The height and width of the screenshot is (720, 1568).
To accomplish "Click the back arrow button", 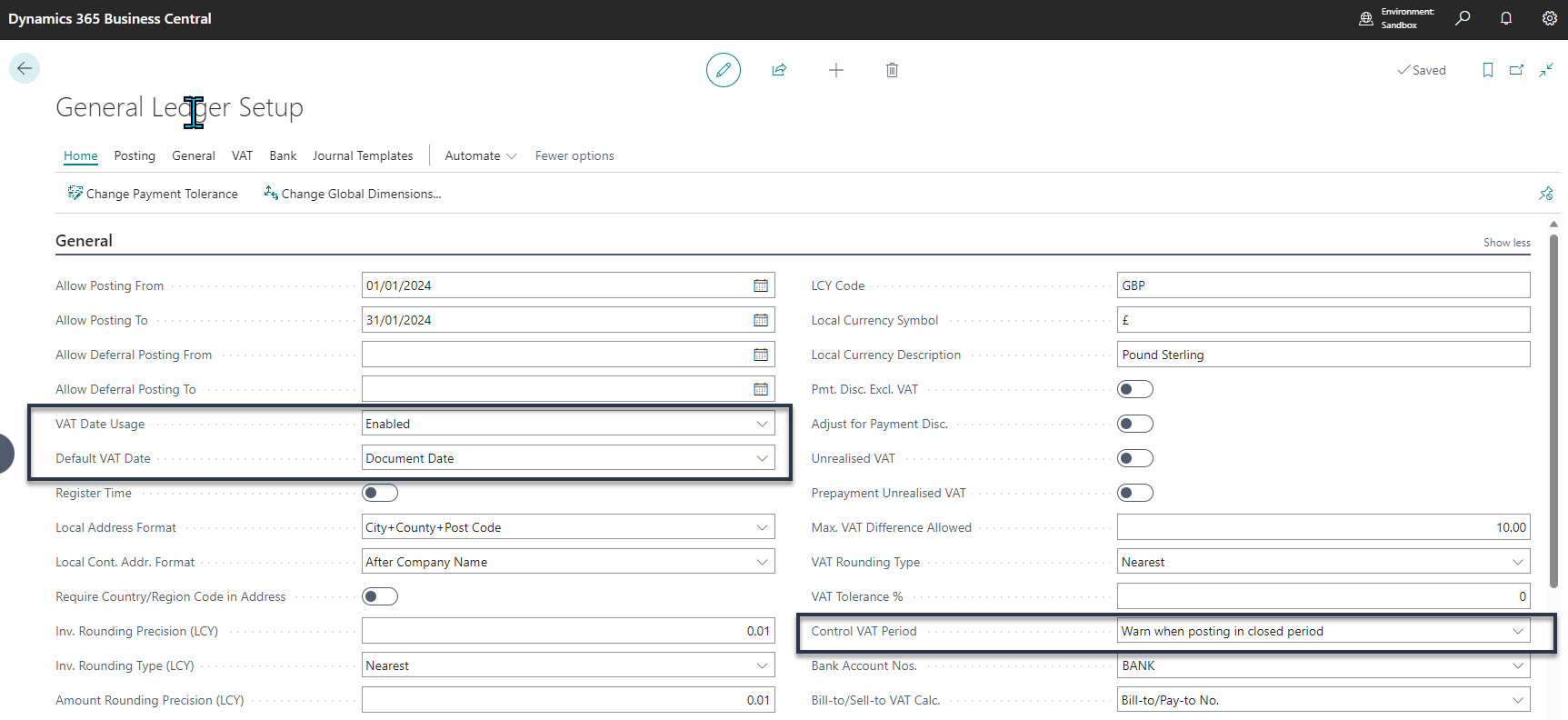I will tap(25, 68).
